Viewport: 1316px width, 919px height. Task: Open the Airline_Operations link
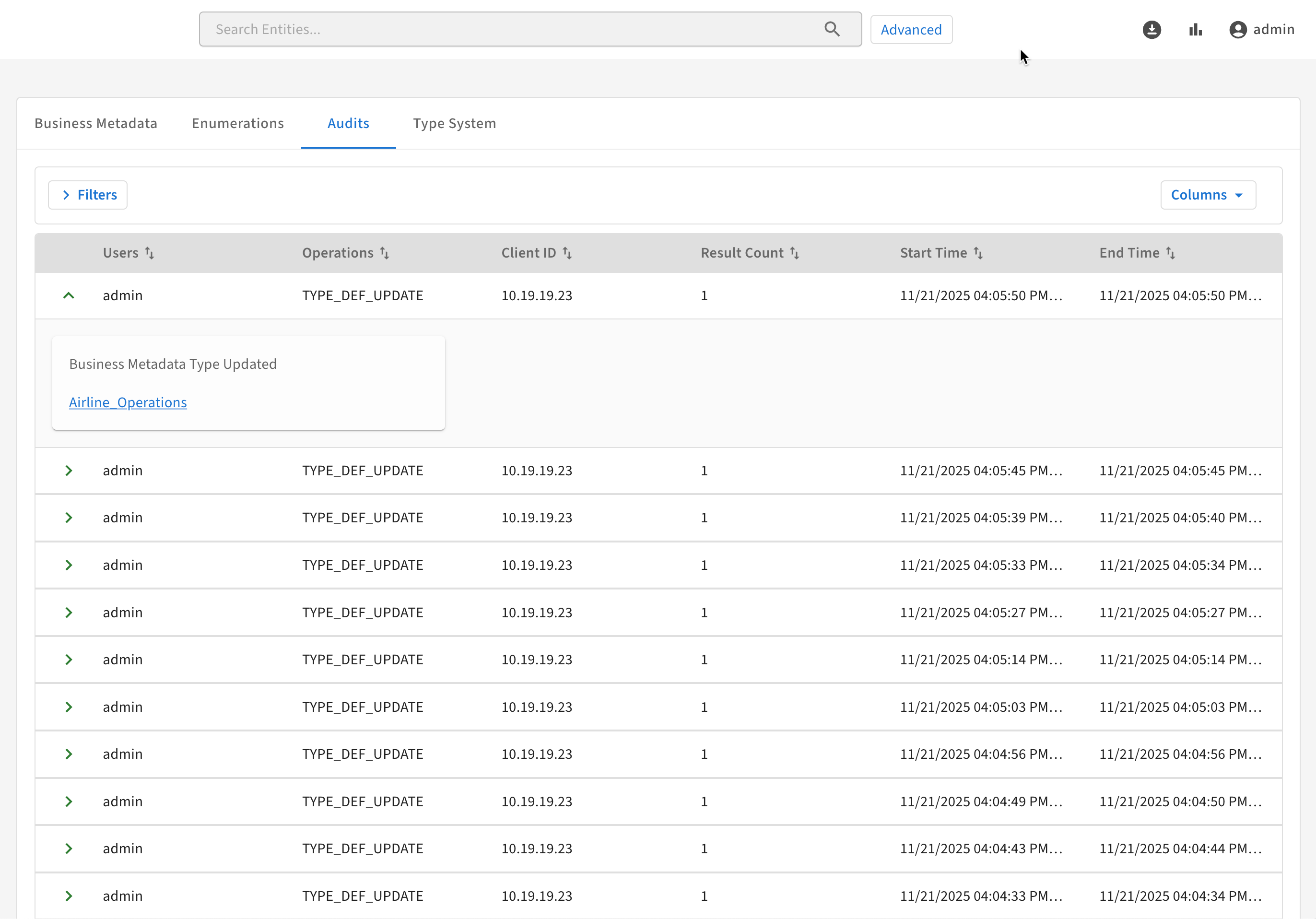[128, 402]
